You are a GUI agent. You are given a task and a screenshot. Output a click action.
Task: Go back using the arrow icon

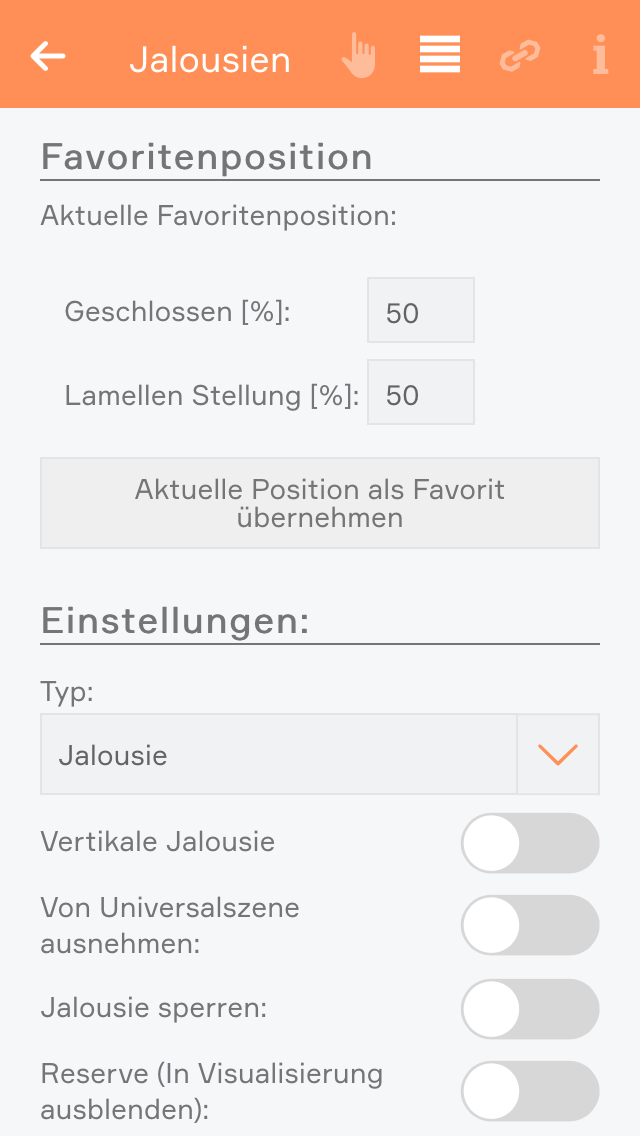click(x=48, y=56)
